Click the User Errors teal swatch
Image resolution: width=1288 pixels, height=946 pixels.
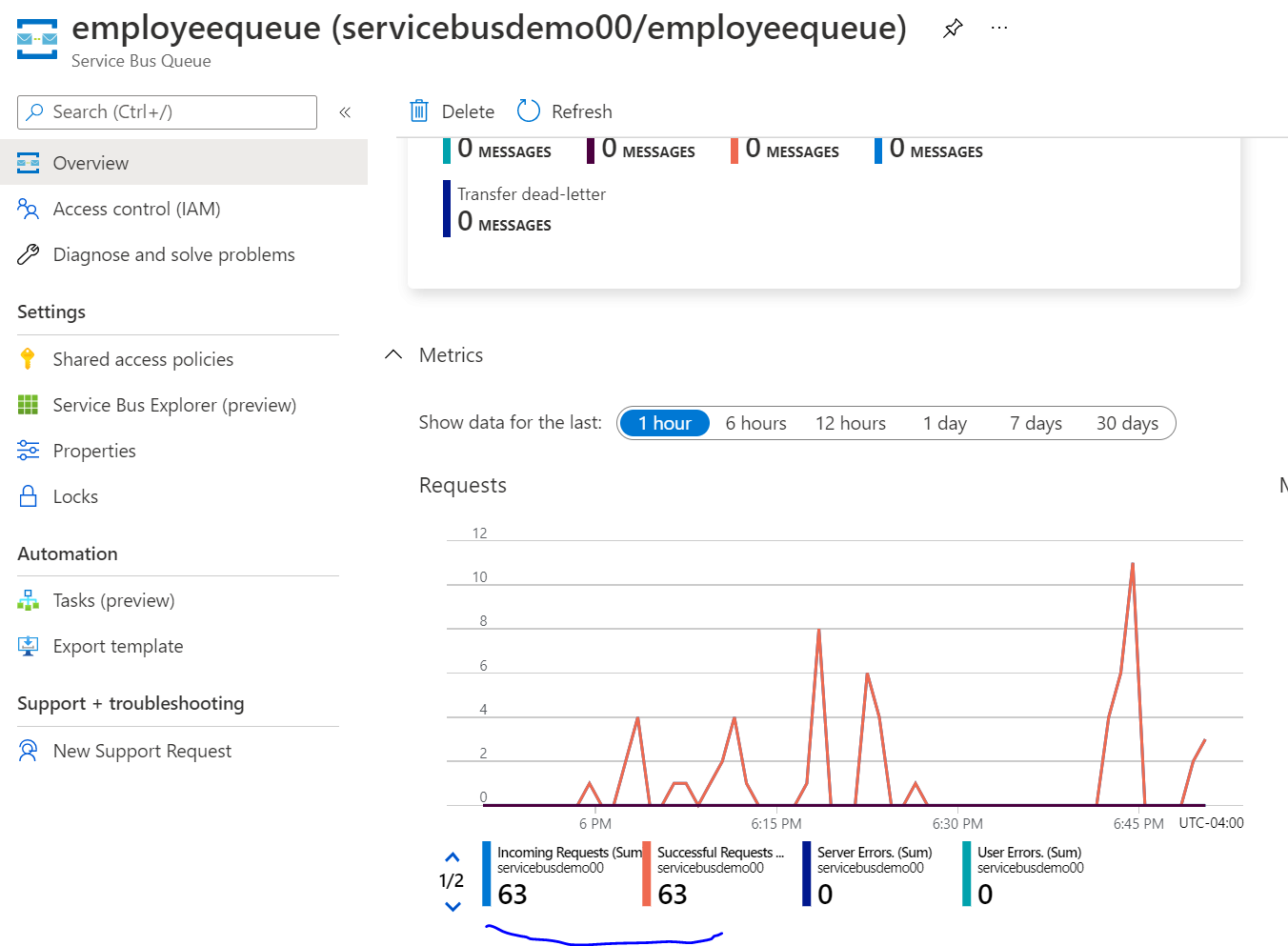967,874
